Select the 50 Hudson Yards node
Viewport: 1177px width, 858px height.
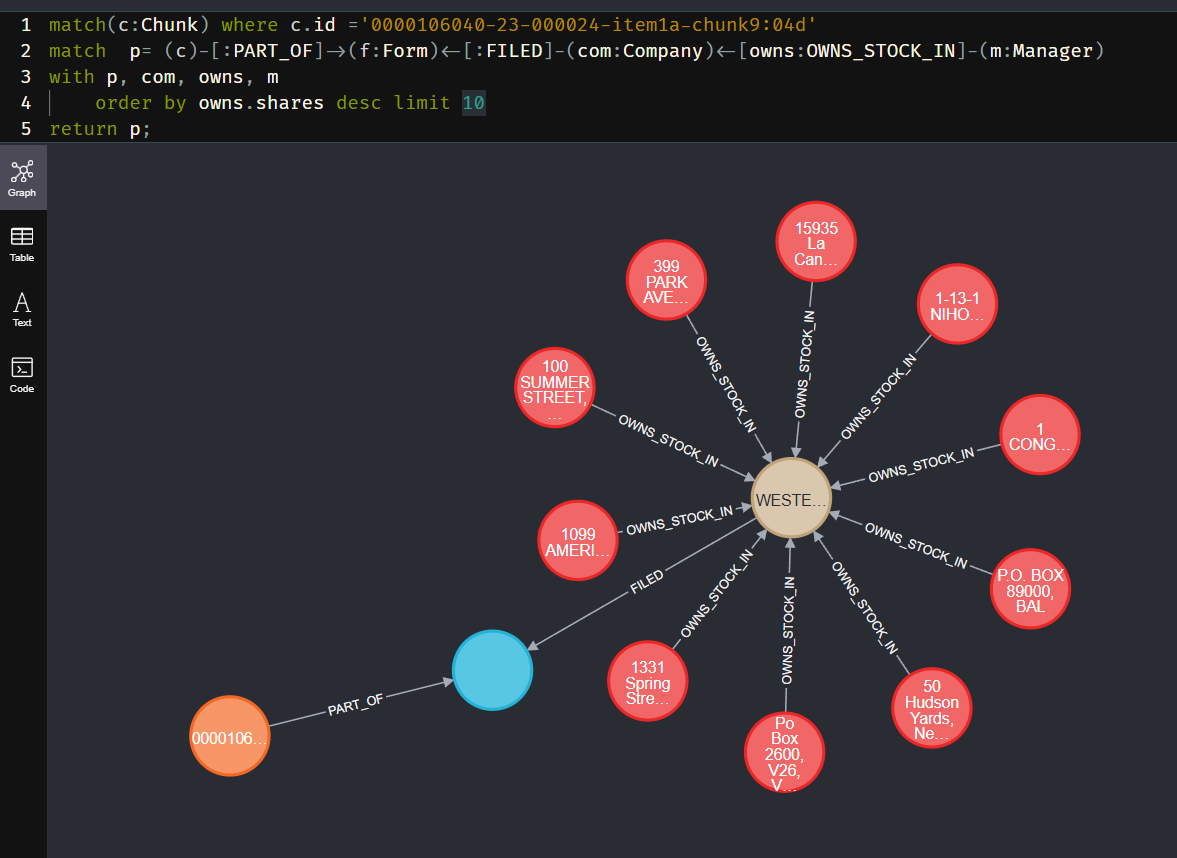coord(931,708)
